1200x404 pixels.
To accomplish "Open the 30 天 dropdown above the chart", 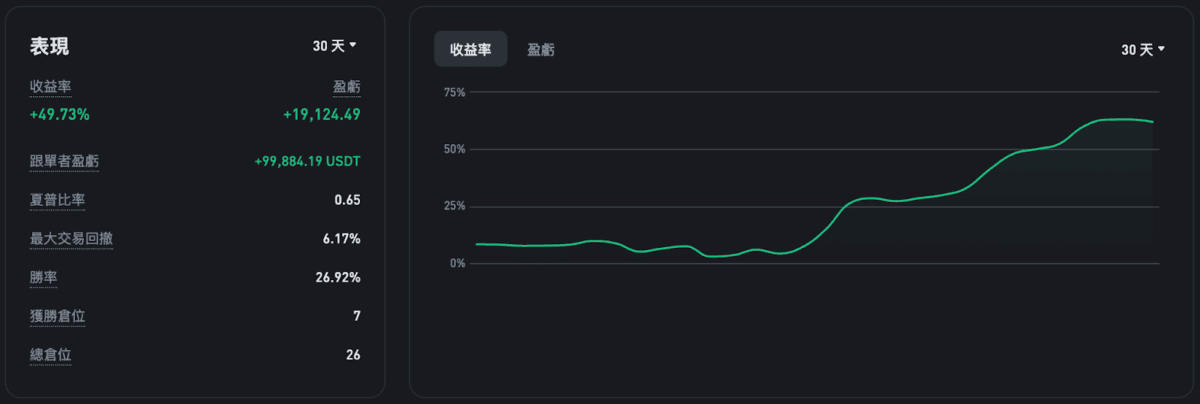I will pyautogui.click(x=1143, y=49).
